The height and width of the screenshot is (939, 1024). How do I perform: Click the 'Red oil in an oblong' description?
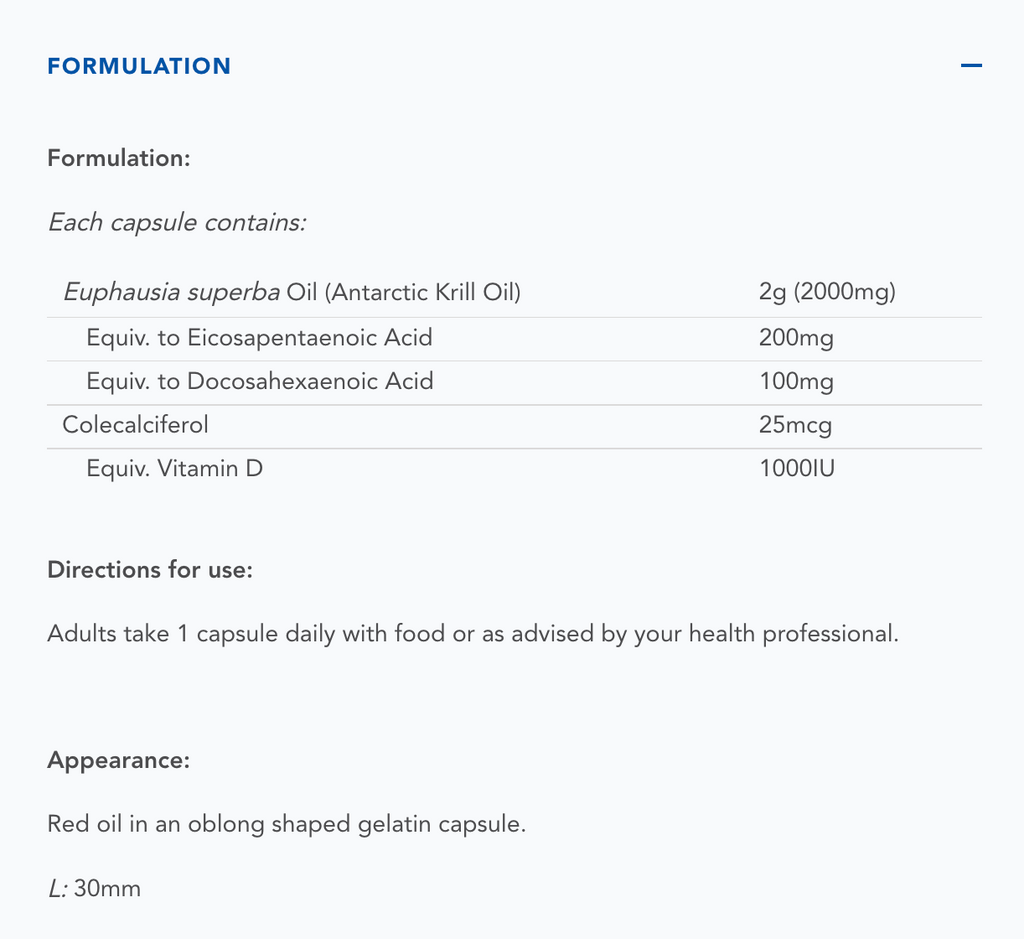point(286,825)
